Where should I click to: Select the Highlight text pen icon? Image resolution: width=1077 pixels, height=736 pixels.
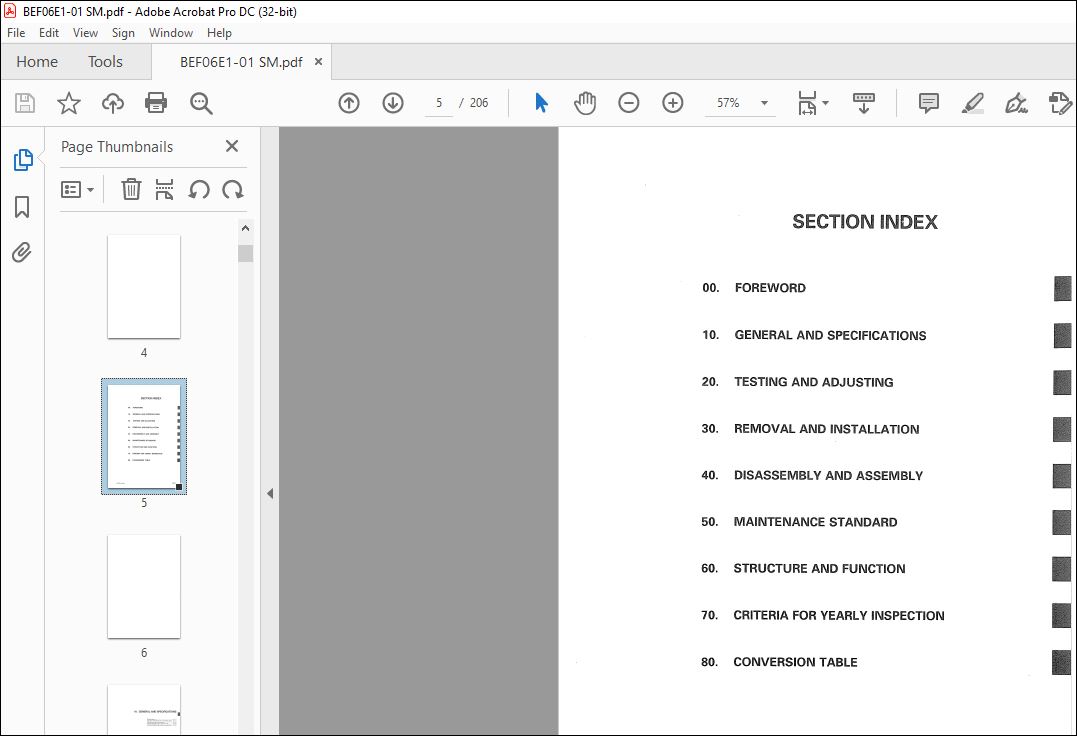pos(973,103)
